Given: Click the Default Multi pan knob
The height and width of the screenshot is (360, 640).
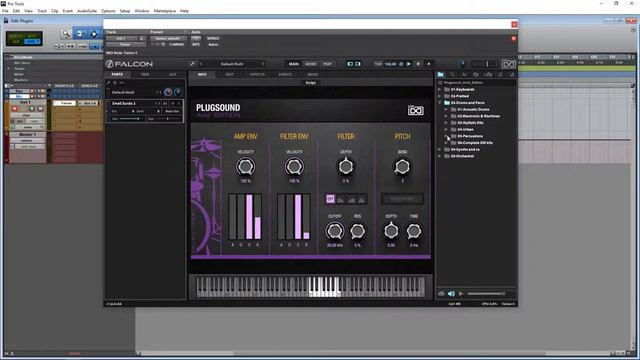Looking at the screenshot, I should [178, 92].
